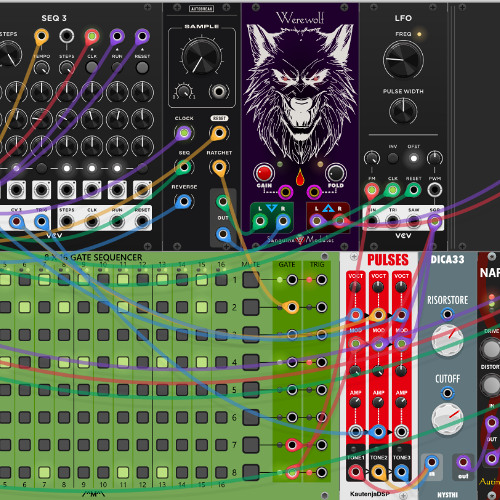Click the row 5 TRIG output jack
This screenshot has height=500, width=500.
(x=322, y=390)
